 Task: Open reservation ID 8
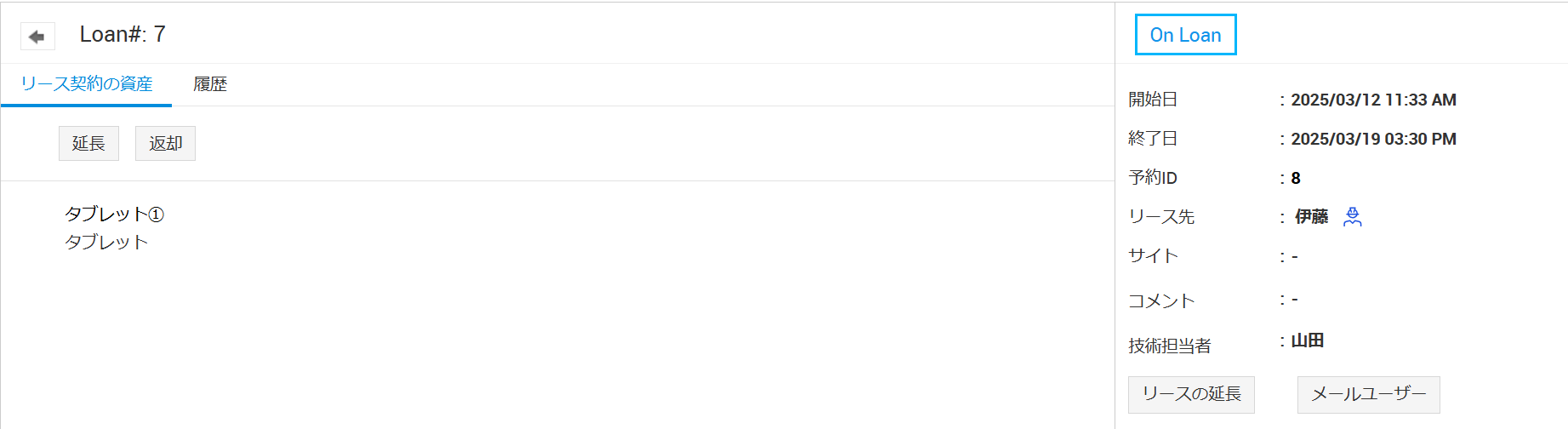[1296, 178]
